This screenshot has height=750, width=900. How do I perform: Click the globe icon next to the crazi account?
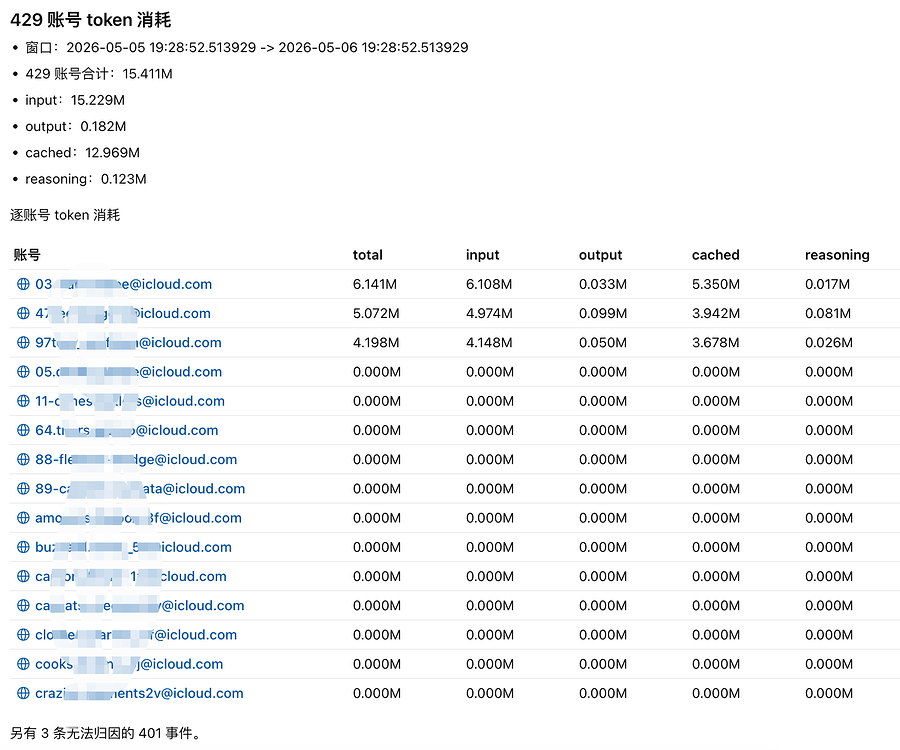pos(23,693)
